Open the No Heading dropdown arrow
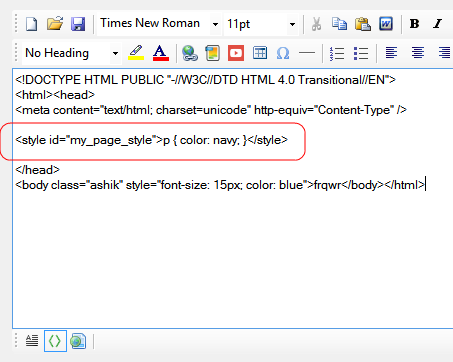453x362 pixels. click(115, 53)
